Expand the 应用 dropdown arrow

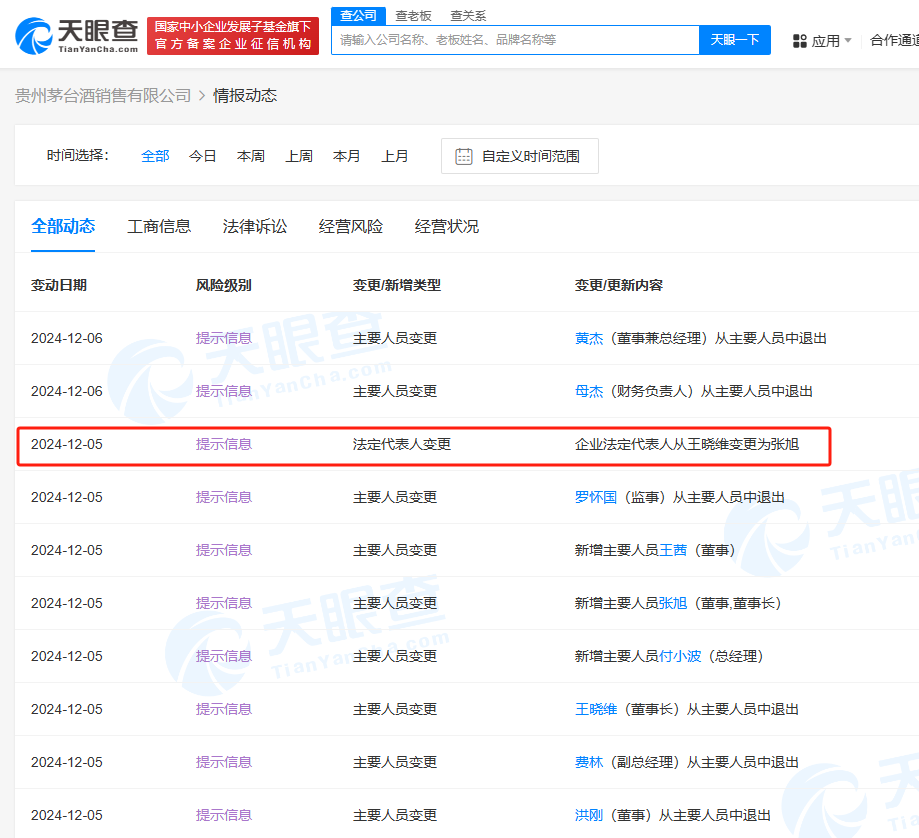847,40
